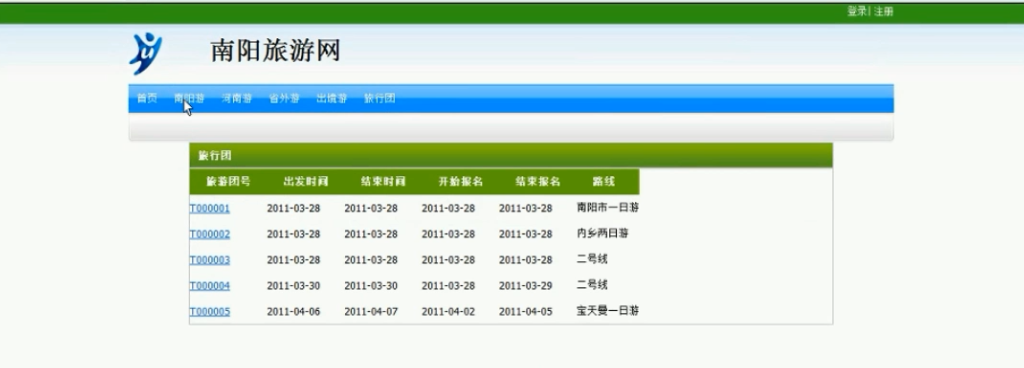This screenshot has width=1024, height=368.
Task: Click the 开始报名 column header
Action: 460,181
